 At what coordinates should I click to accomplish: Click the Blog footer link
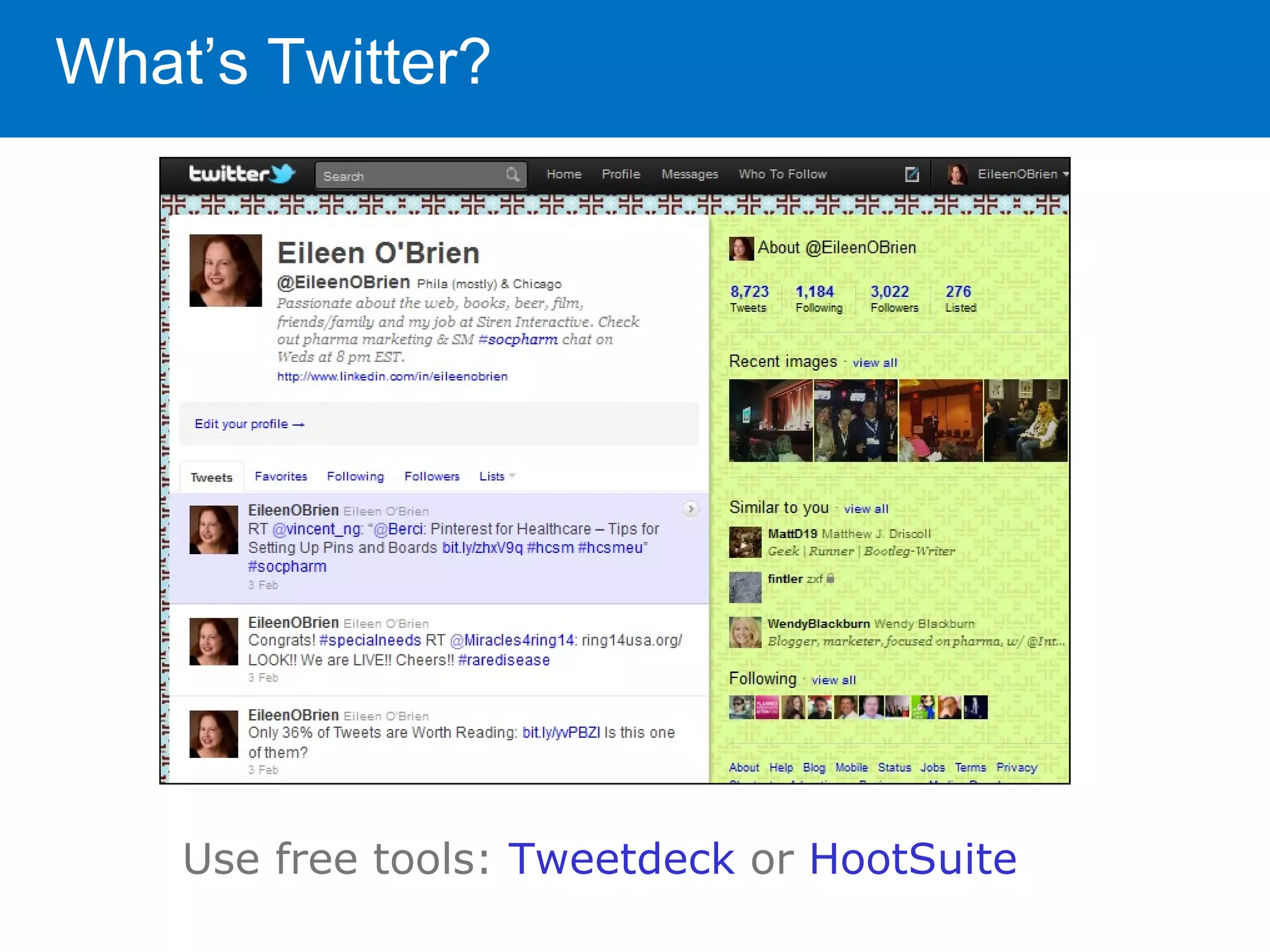point(814,767)
